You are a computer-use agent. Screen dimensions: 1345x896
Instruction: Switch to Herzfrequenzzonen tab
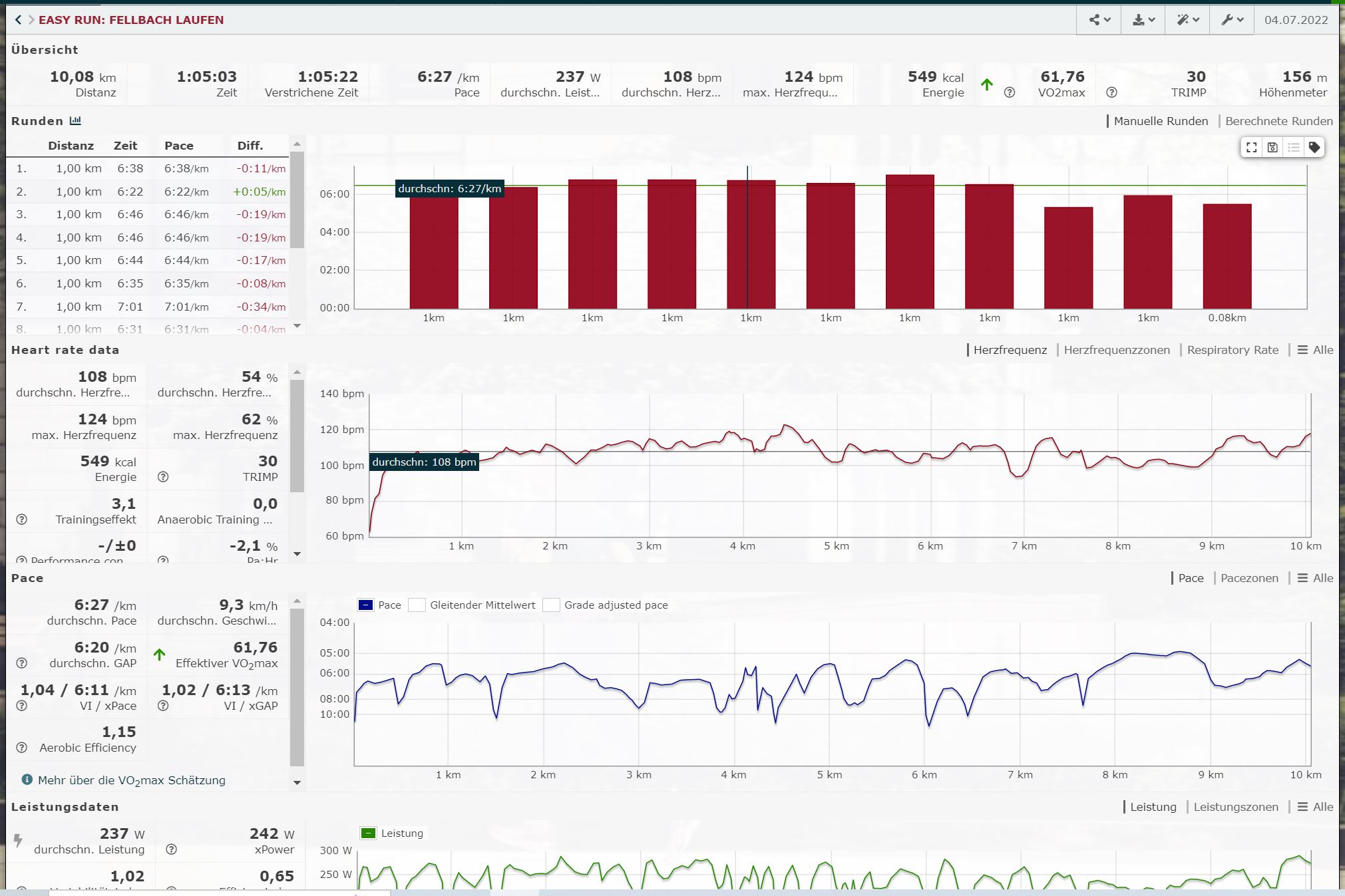tap(1116, 350)
